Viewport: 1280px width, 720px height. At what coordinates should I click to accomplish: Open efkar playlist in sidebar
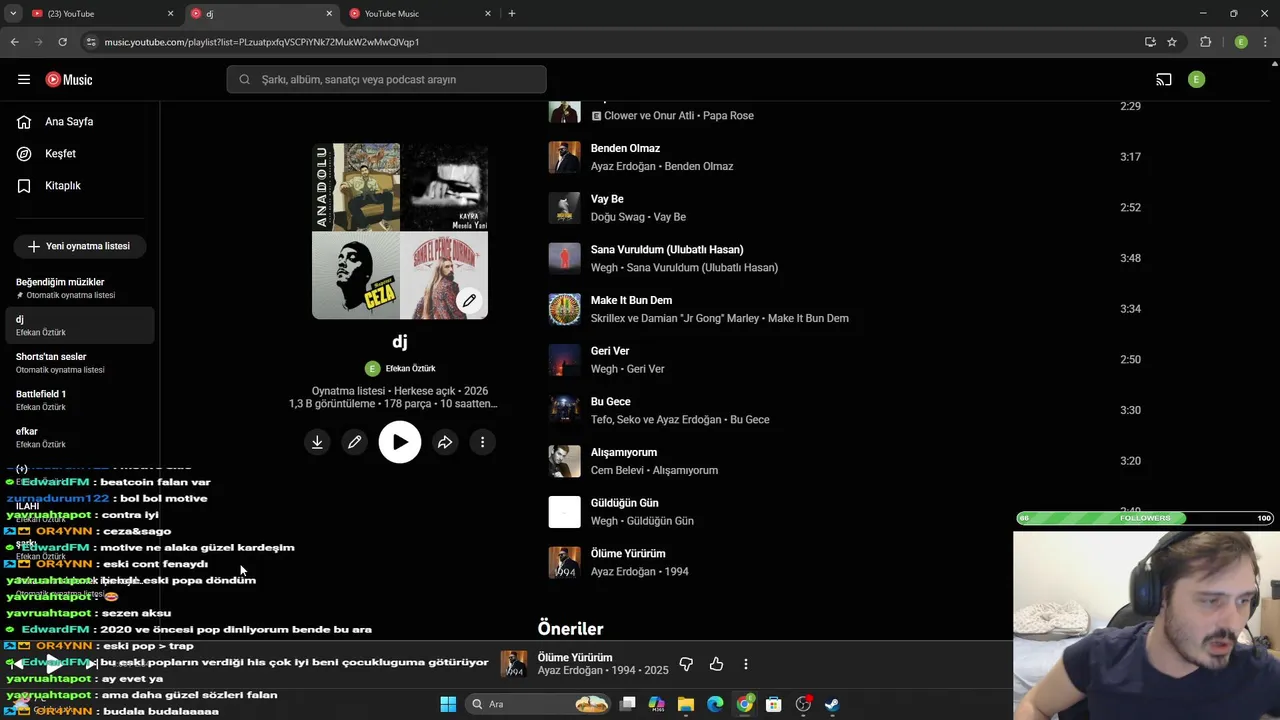point(80,437)
